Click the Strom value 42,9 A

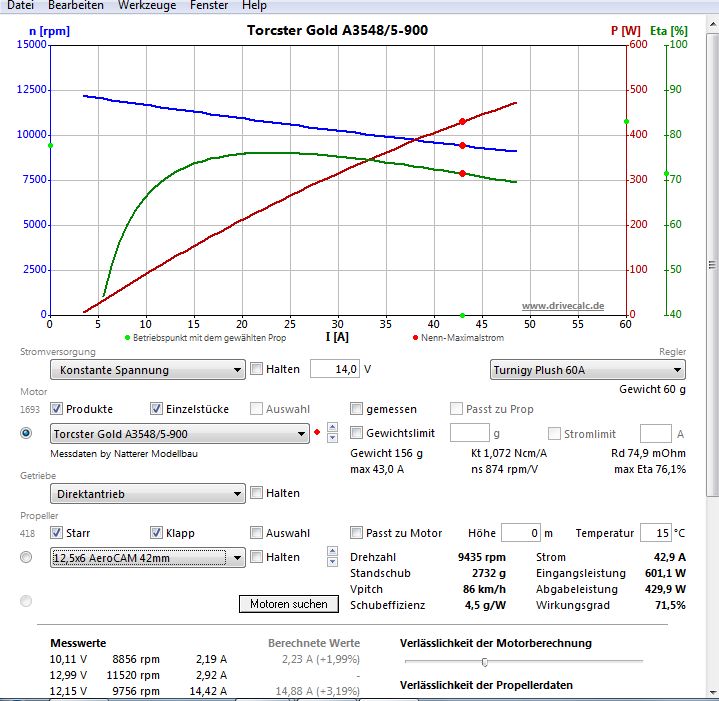[x=669, y=557]
